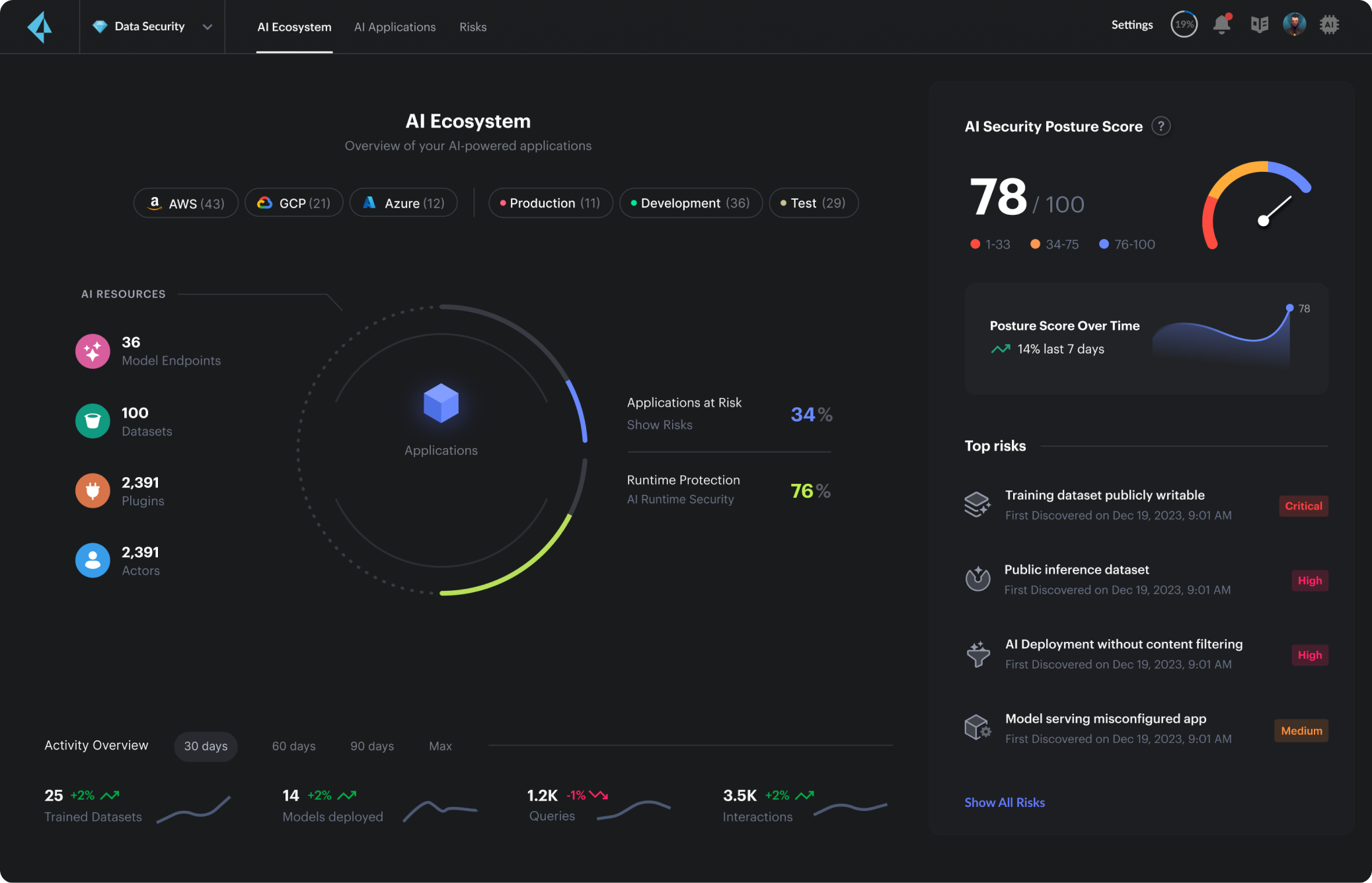Image resolution: width=1372 pixels, height=883 pixels.
Task: Select the GCP (21) cloud filter
Action: pos(293,203)
